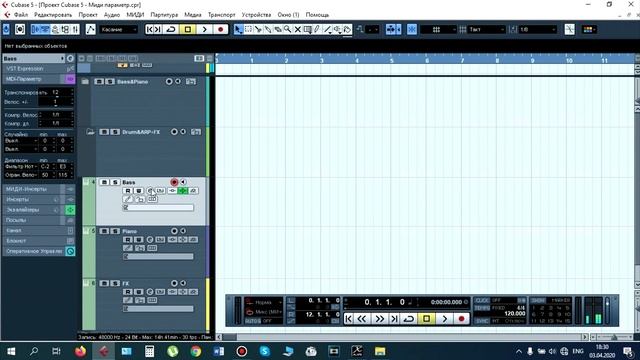
Task: Enable Read automation on Piano track
Action: click(x=128, y=240)
